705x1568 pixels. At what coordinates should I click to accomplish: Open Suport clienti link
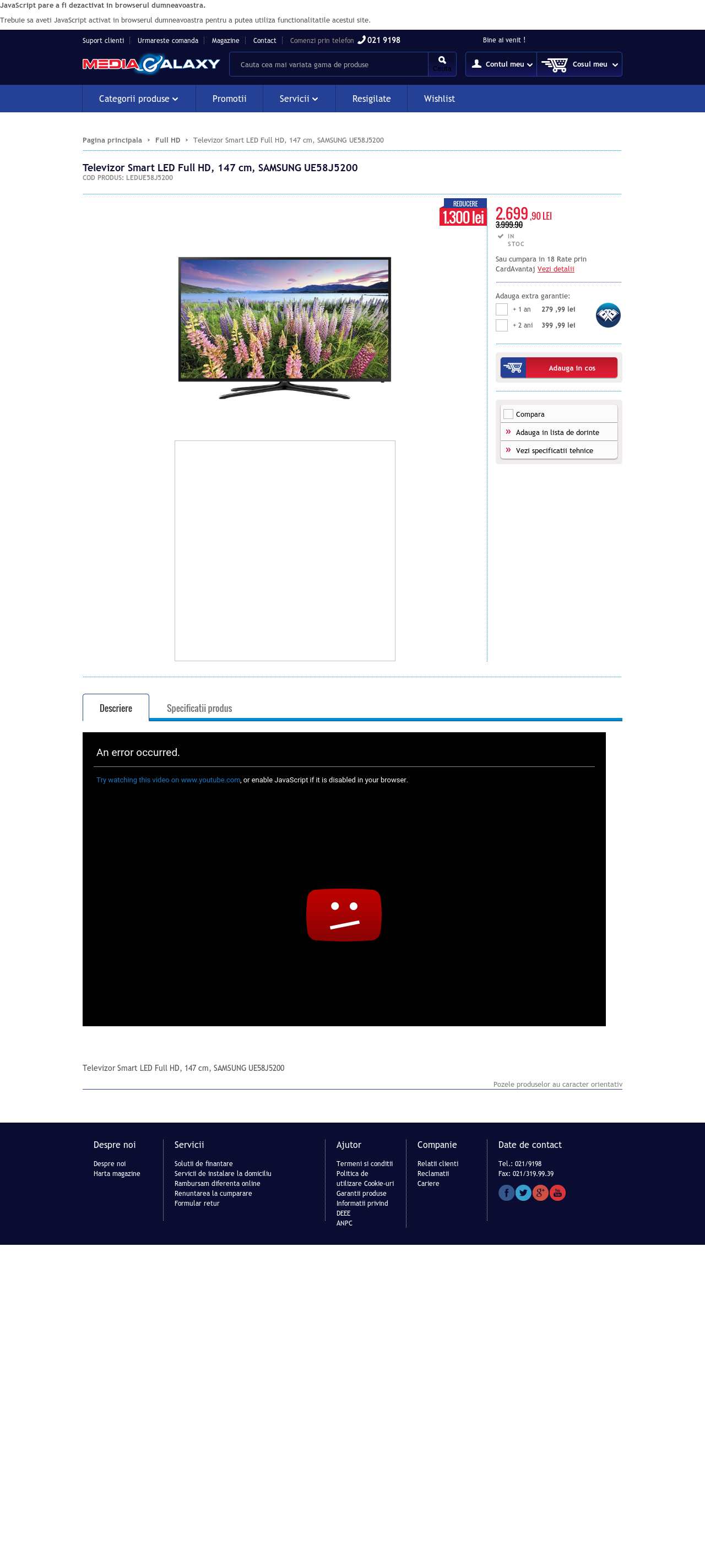(x=104, y=41)
